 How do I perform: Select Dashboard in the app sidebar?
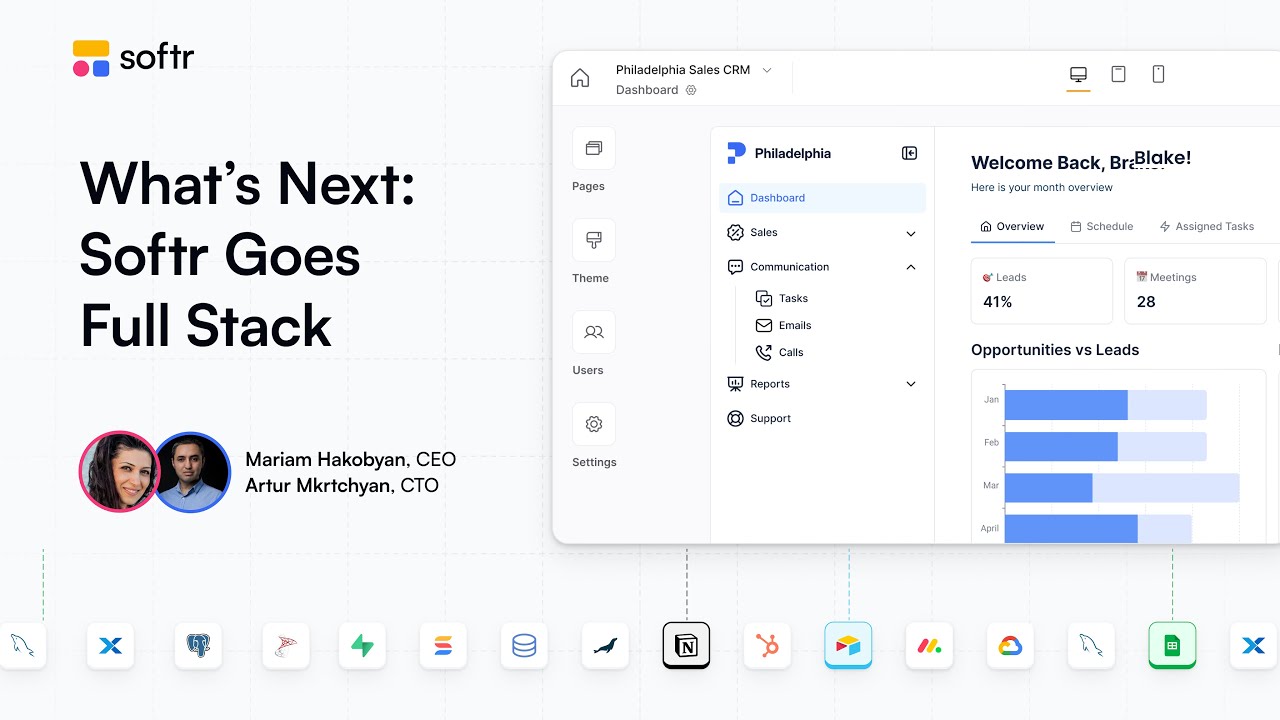tap(822, 198)
